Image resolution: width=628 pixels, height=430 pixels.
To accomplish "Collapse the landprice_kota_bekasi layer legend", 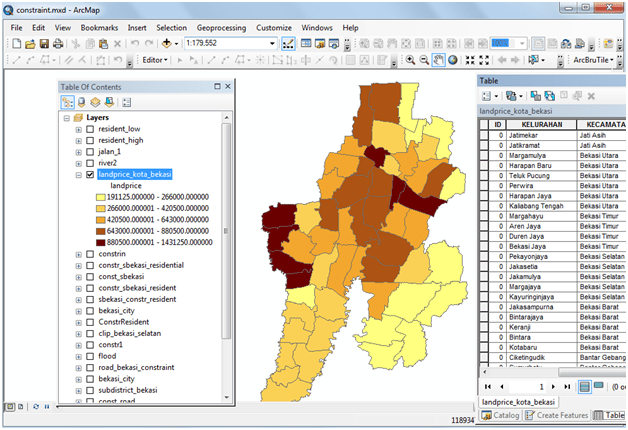I will pyautogui.click(x=78, y=174).
